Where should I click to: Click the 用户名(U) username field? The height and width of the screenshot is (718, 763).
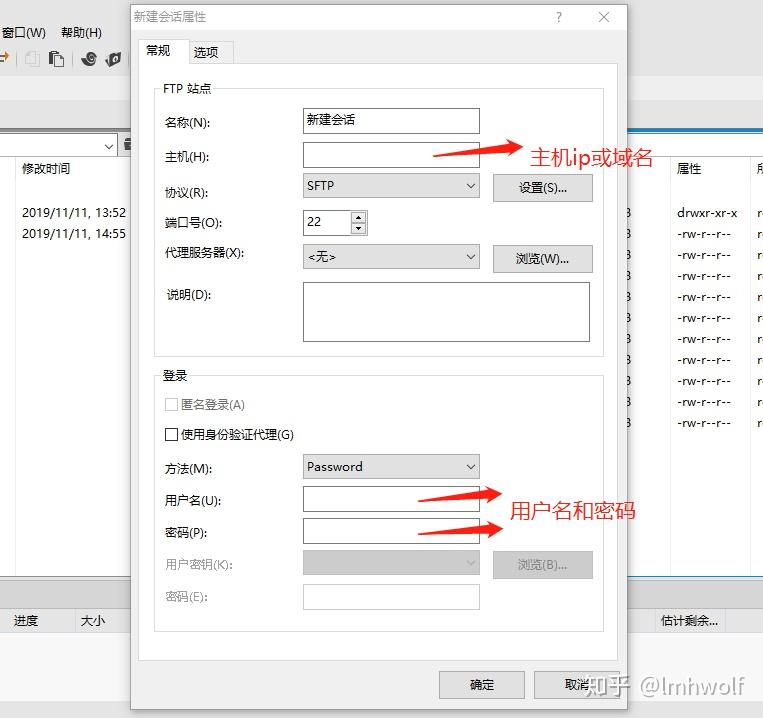pyautogui.click(x=391, y=499)
